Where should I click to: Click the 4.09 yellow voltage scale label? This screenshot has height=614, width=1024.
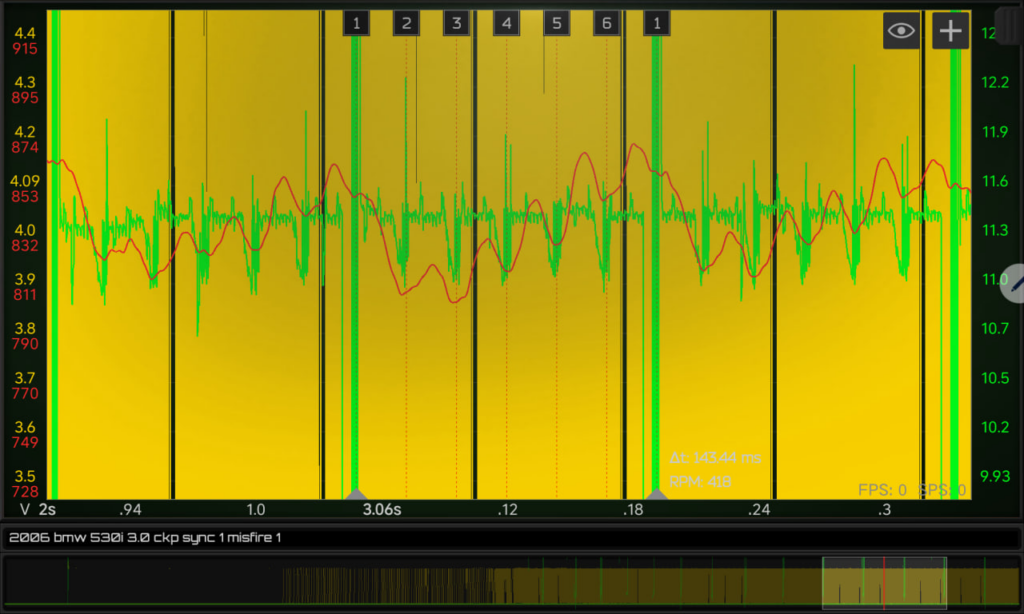[25, 180]
